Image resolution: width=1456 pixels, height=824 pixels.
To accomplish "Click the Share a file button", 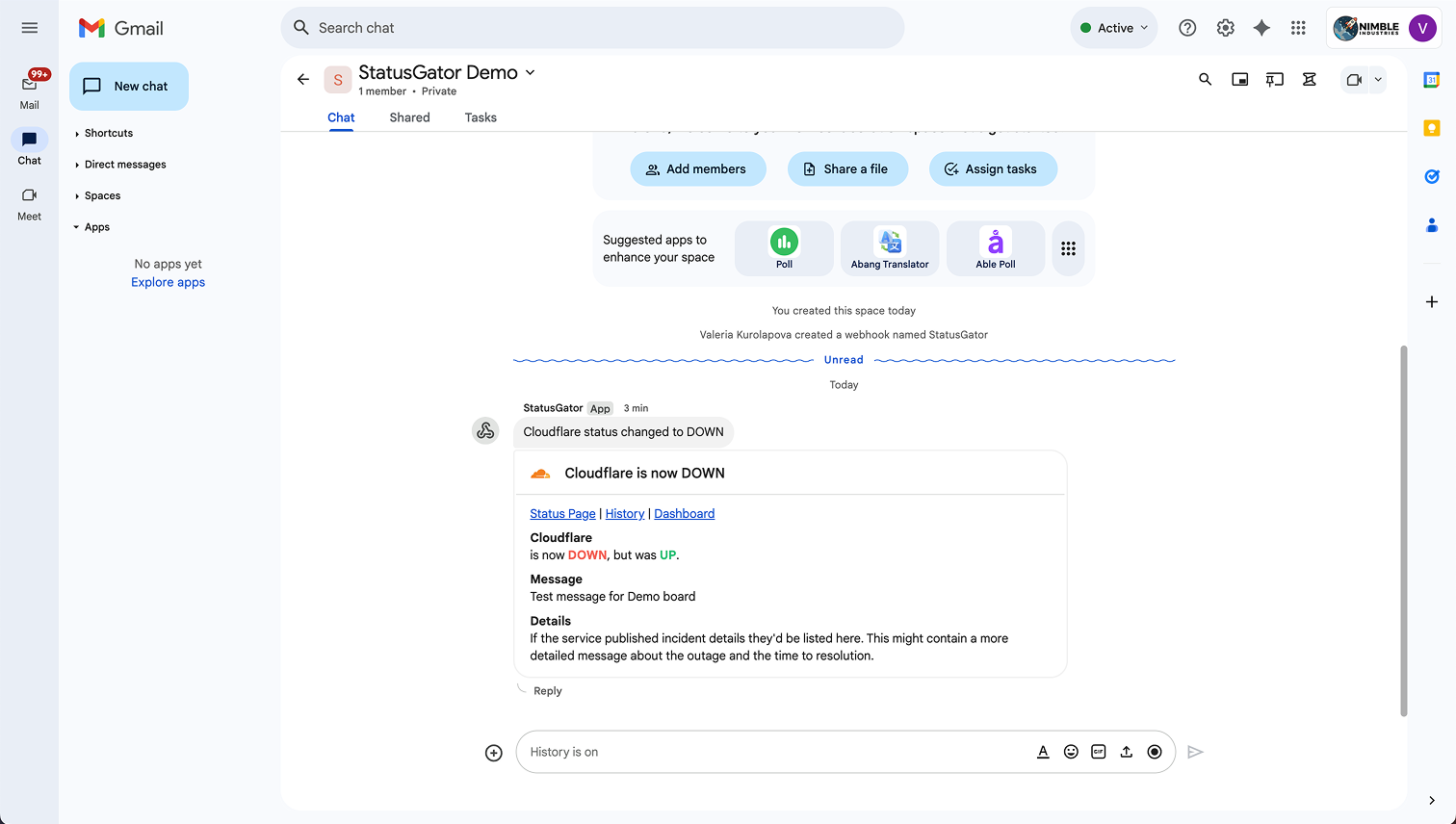I will 848,169.
